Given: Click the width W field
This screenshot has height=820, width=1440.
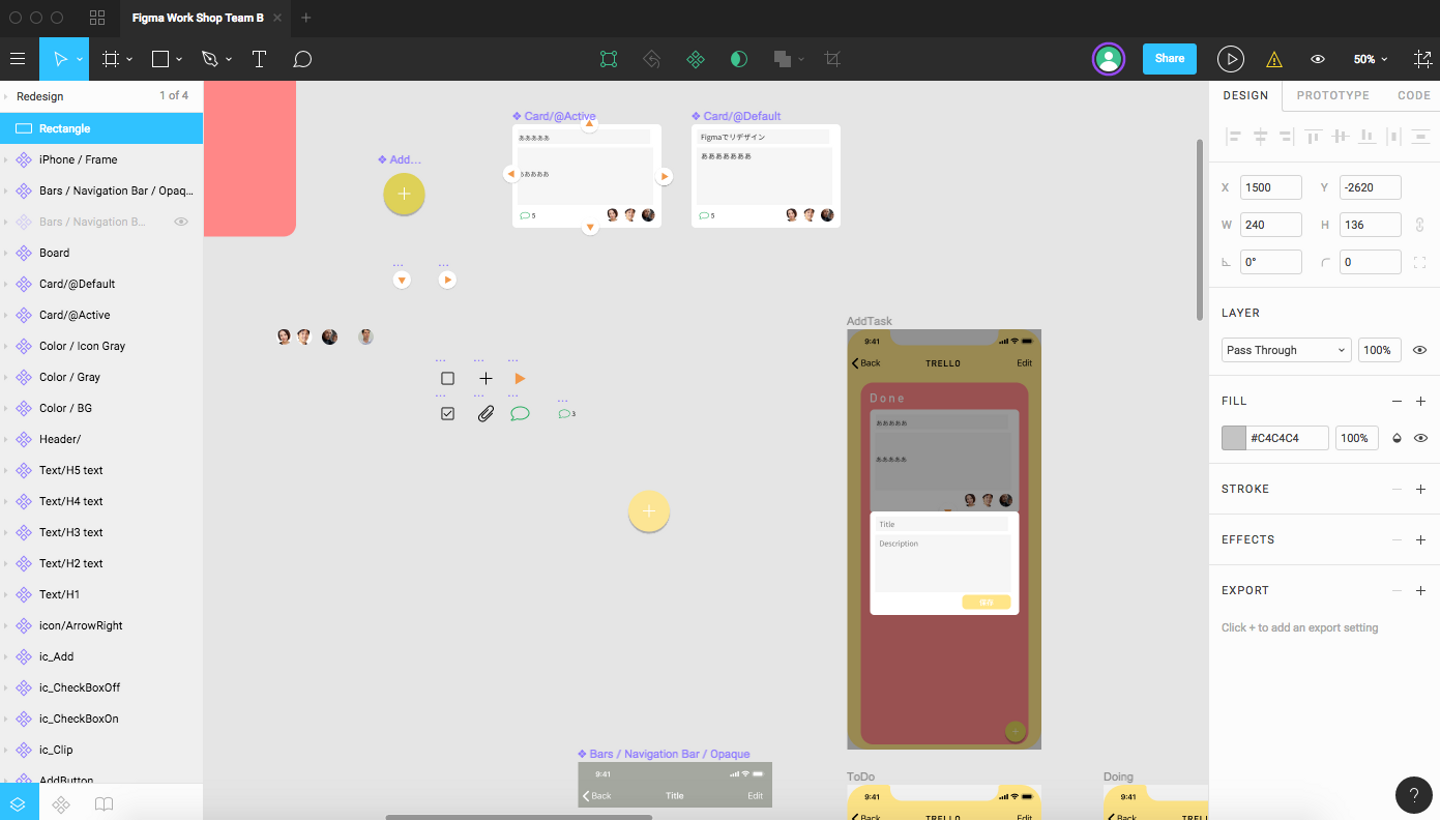Looking at the screenshot, I should tap(1271, 225).
